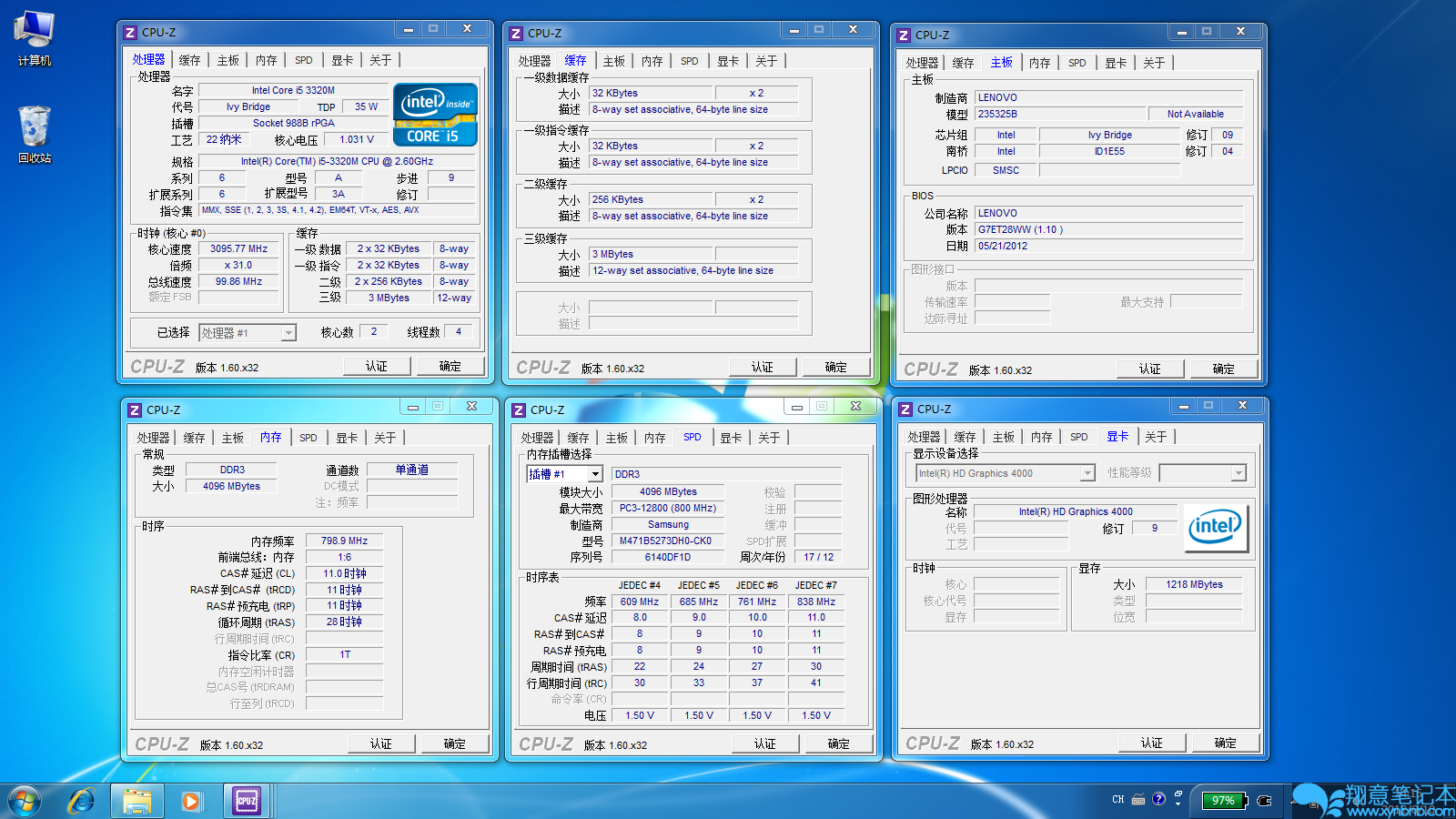Click the 28 时钟 tRAS cycle value

click(344, 622)
